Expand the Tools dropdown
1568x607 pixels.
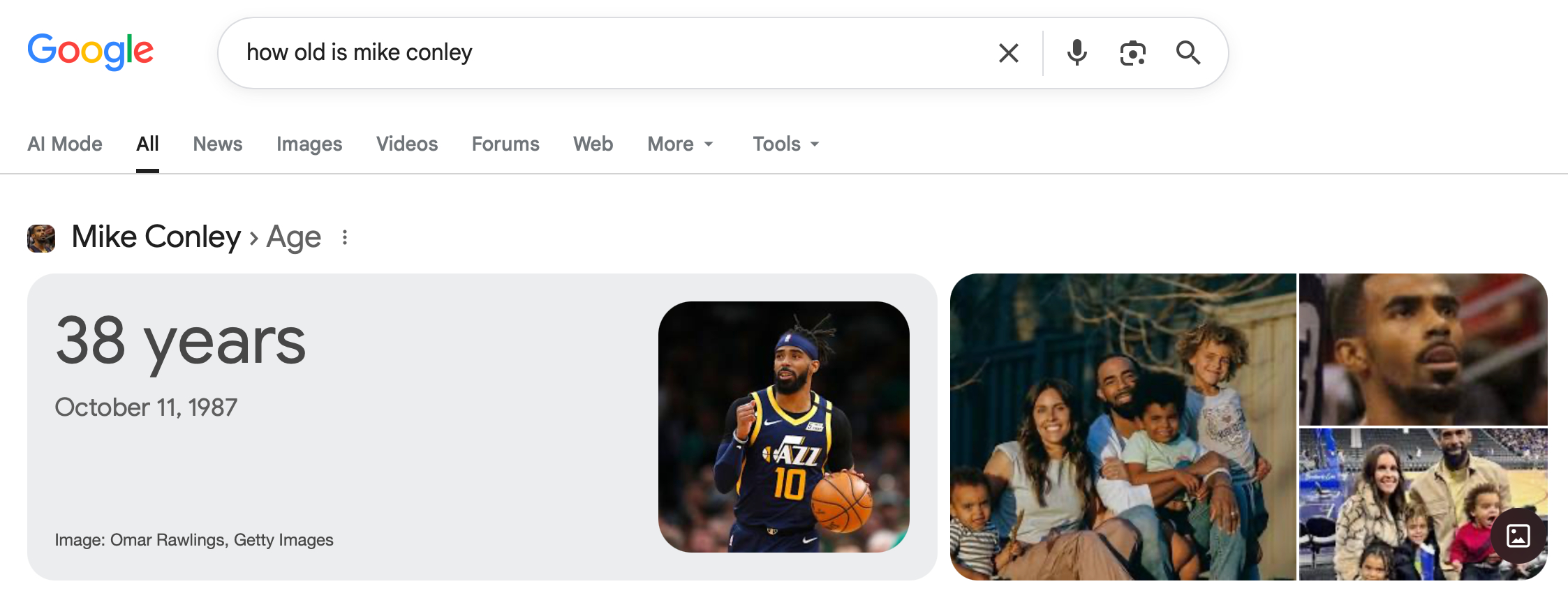[x=786, y=144]
